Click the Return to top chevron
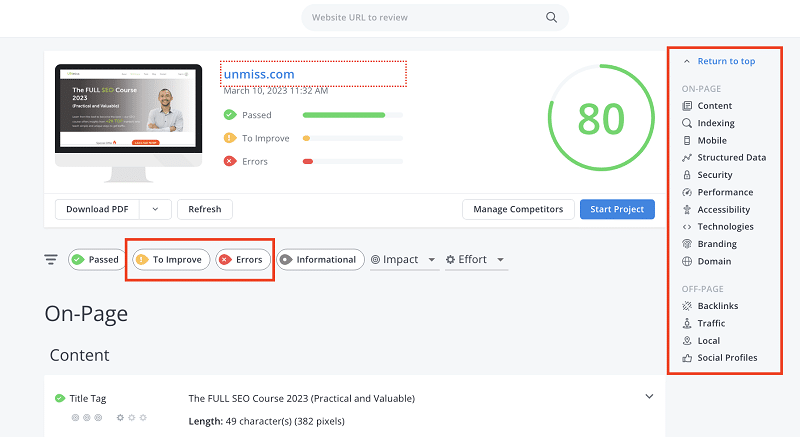800x437 pixels. pos(687,61)
